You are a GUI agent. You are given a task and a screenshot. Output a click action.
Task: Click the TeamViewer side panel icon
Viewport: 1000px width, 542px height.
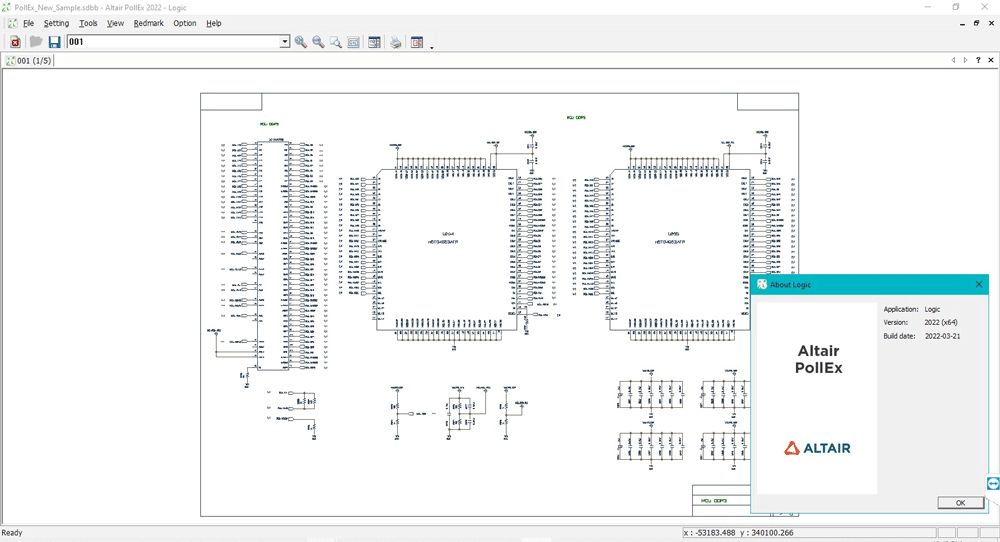(x=993, y=483)
